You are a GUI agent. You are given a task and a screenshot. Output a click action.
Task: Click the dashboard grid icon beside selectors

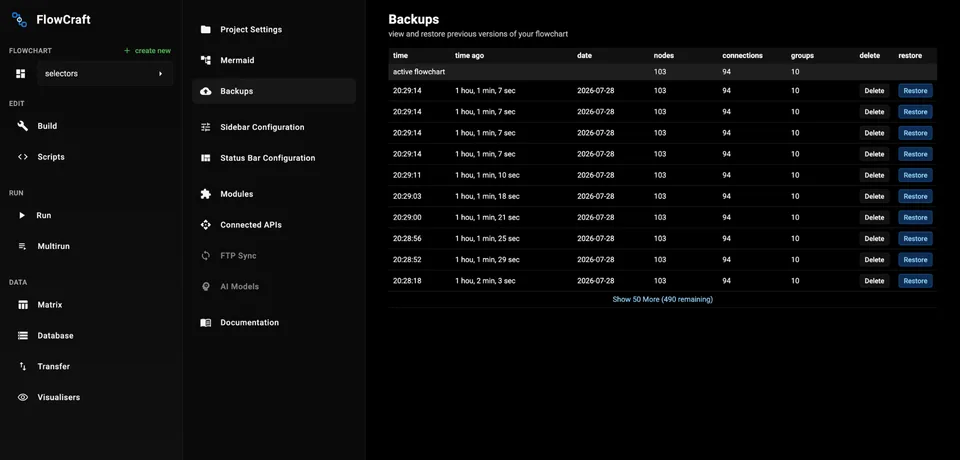pyautogui.click(x=21, y=74)
